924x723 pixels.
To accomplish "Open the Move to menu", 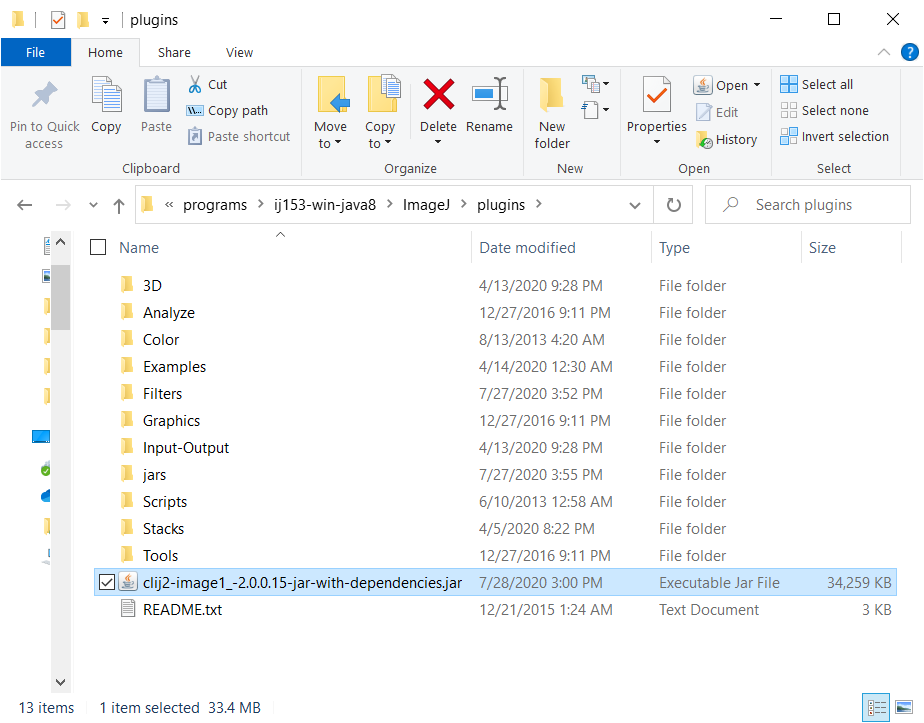I will 330,113.
